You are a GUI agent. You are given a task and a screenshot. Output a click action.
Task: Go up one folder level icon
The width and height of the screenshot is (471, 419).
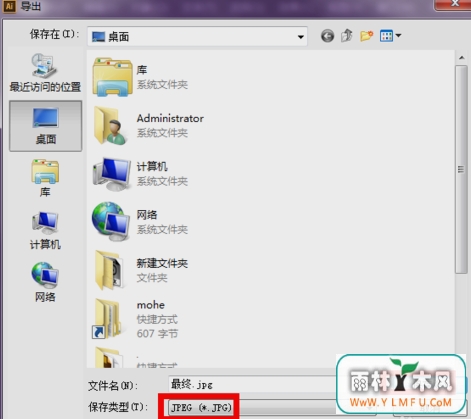click(347, 35)
